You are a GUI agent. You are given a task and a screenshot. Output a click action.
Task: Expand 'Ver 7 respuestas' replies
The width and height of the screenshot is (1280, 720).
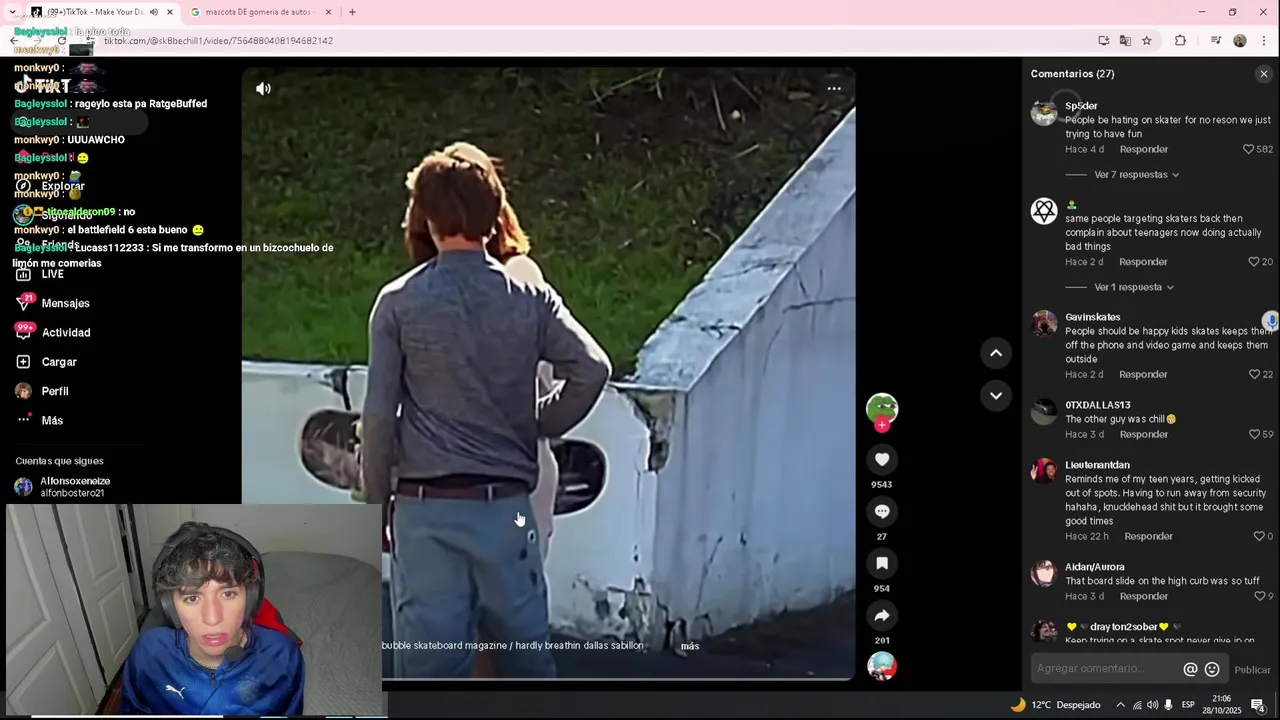(1137, 175)
